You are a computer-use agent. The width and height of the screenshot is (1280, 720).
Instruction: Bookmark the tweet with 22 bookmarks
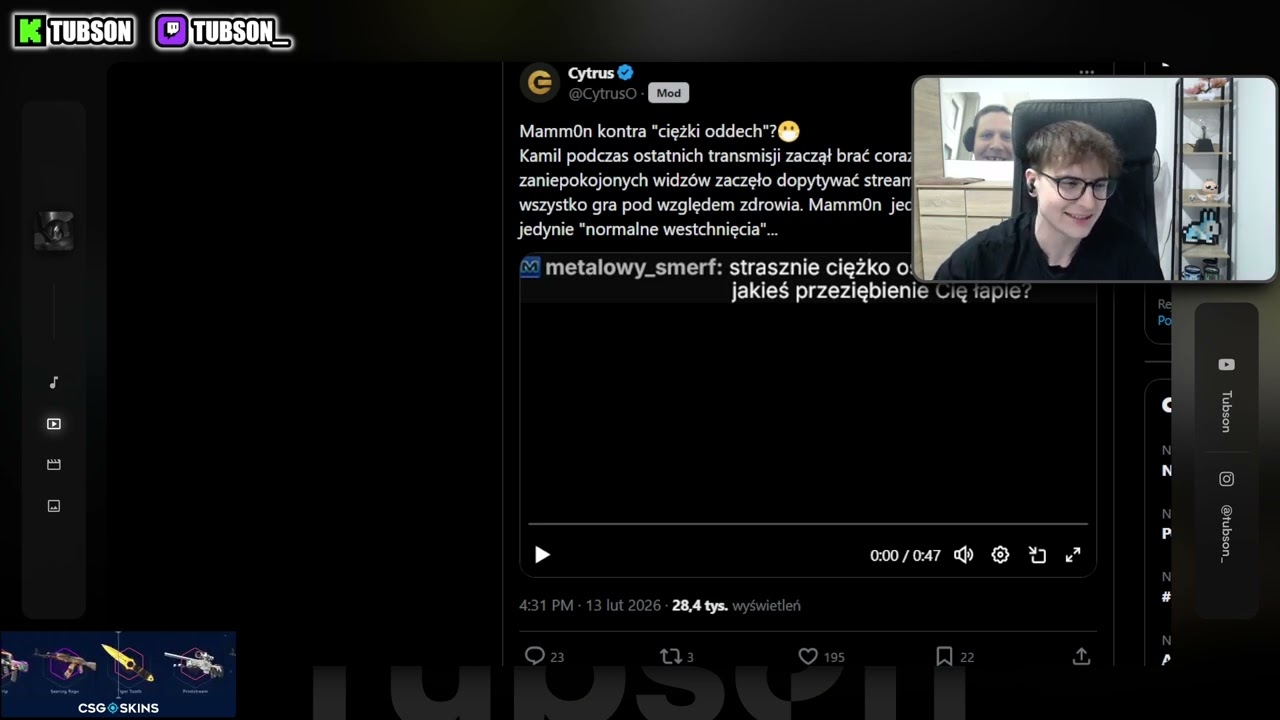pyautogui.click(x=944, y=656)
